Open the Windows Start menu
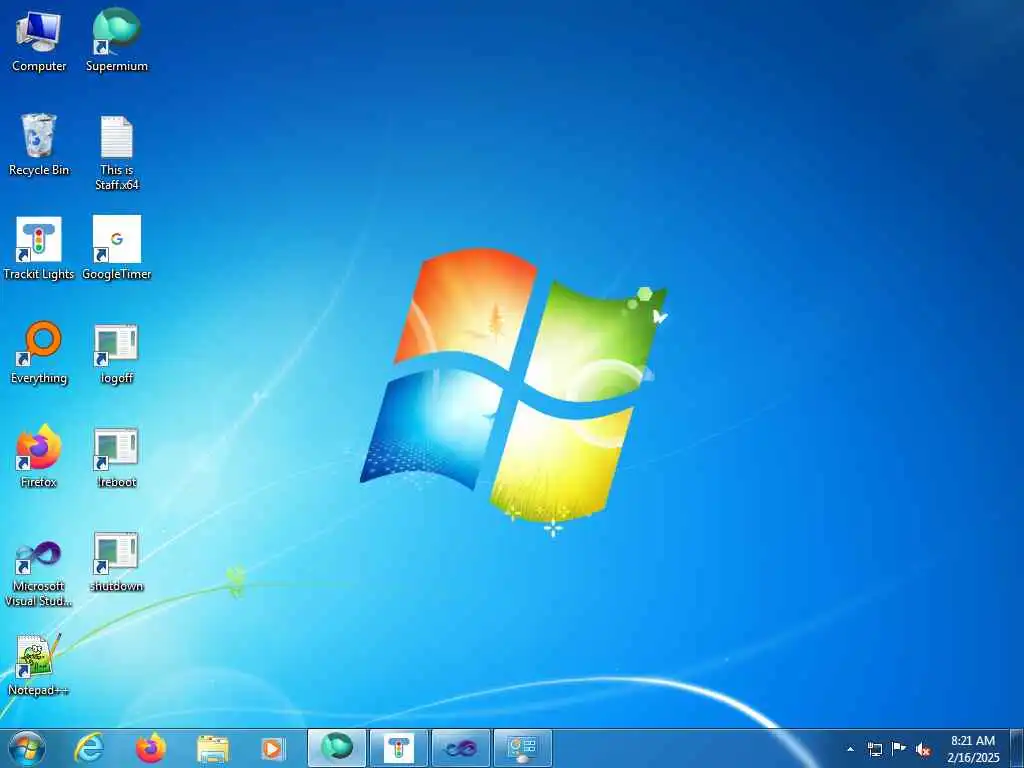 (x=27, y=748)
